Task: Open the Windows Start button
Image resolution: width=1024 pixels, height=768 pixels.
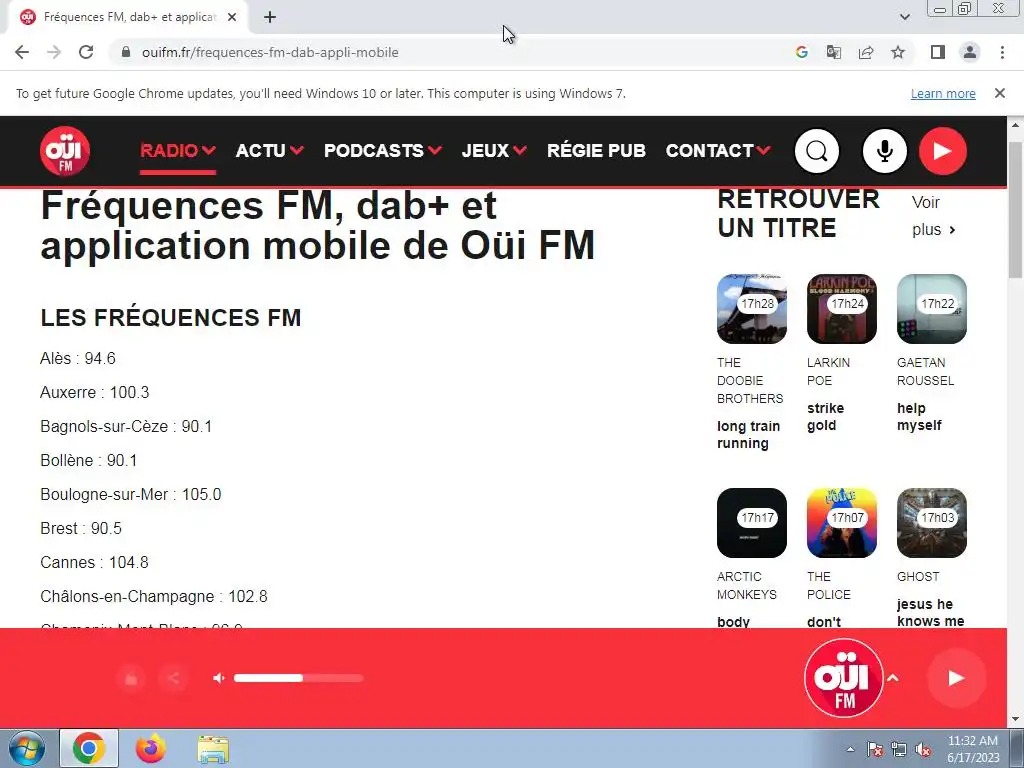Action: [26, 748]
